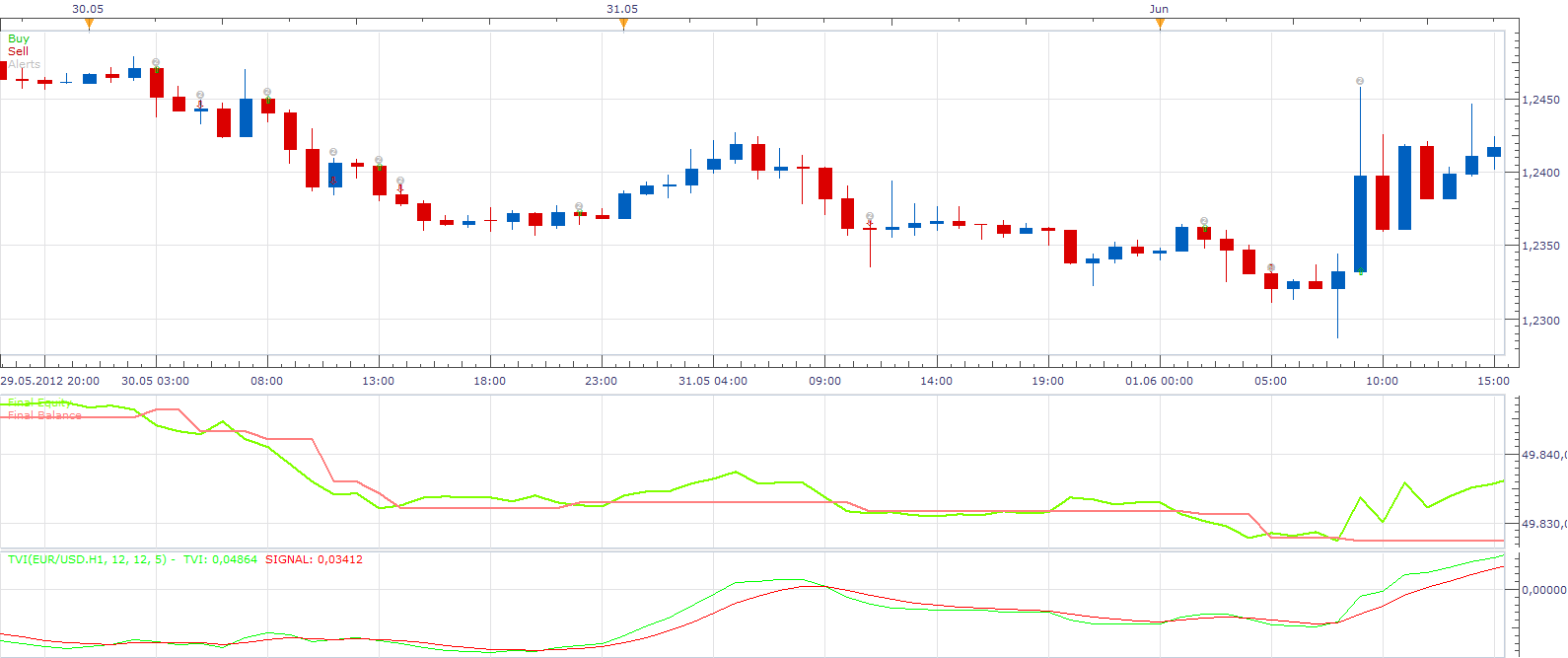Click the 23:00 time axis label
Viewport: 1568px width, 658px height.
(602, 381)
